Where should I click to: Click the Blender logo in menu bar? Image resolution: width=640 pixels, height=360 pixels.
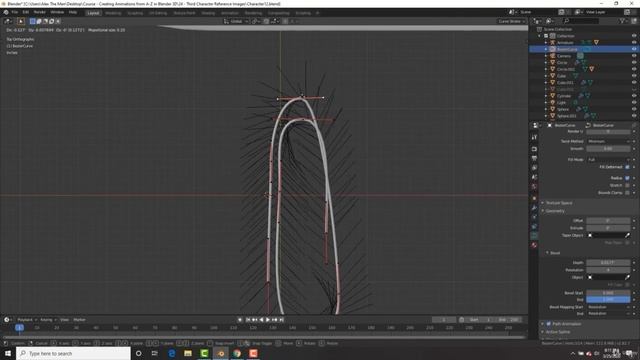6,12
